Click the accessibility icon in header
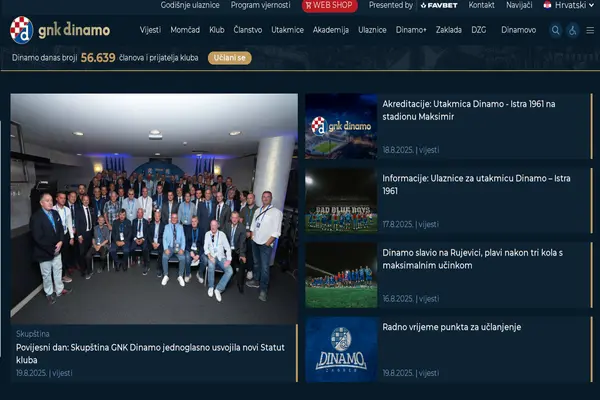Image resolution: width=600 pixels, height=400 pixels. coord(573,30)
